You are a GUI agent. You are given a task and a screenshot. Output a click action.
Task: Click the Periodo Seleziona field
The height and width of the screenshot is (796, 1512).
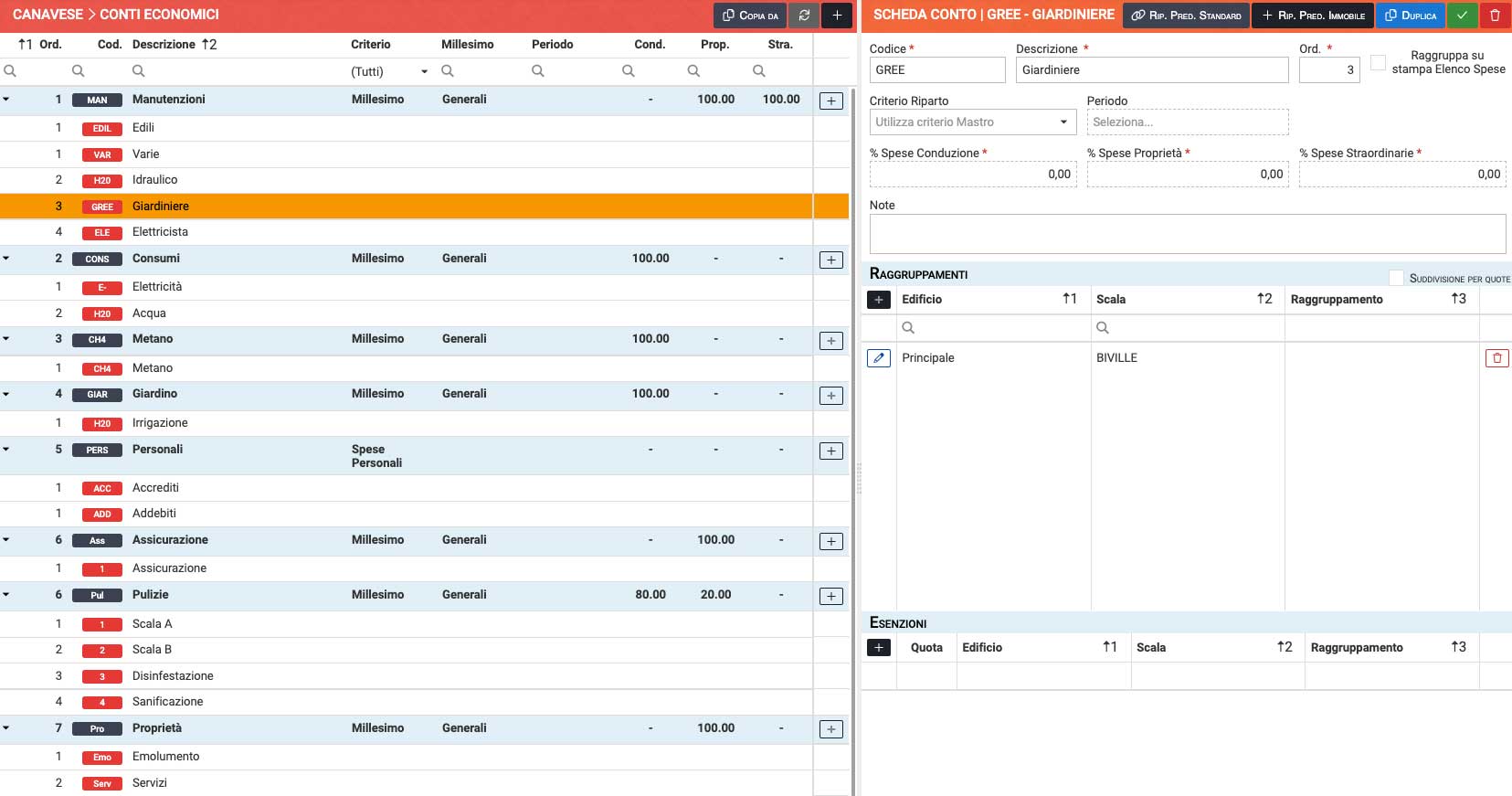coord(1188,122)
